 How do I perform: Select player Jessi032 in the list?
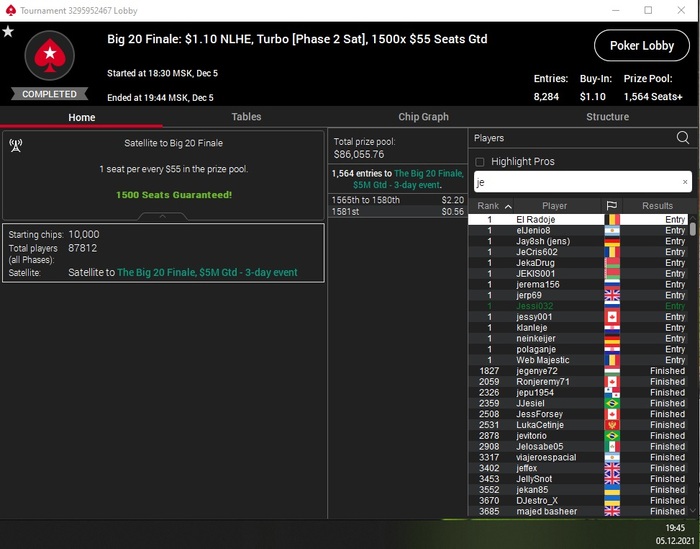[577, 306]
